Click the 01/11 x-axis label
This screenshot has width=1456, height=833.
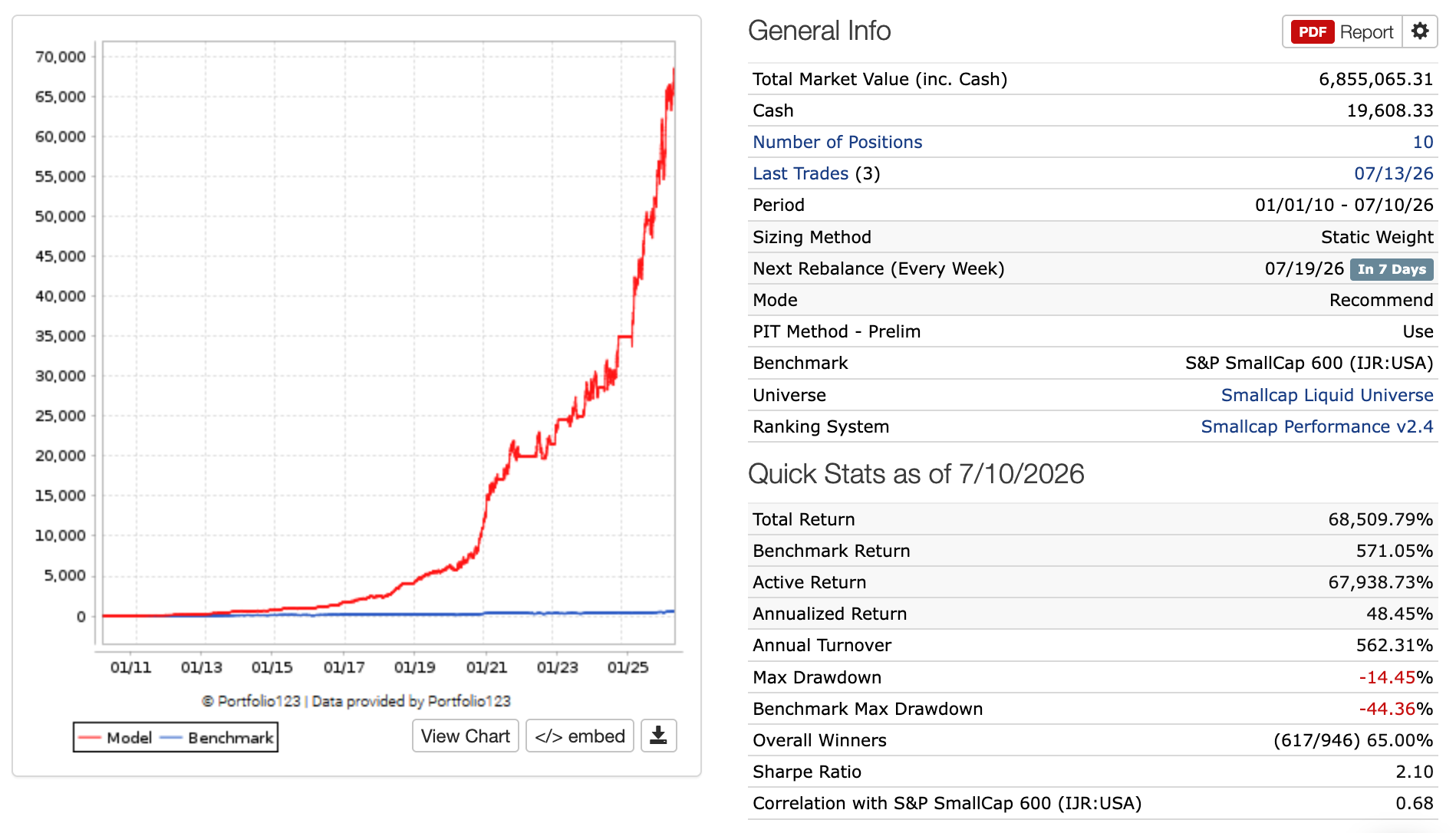coord(130,667)
